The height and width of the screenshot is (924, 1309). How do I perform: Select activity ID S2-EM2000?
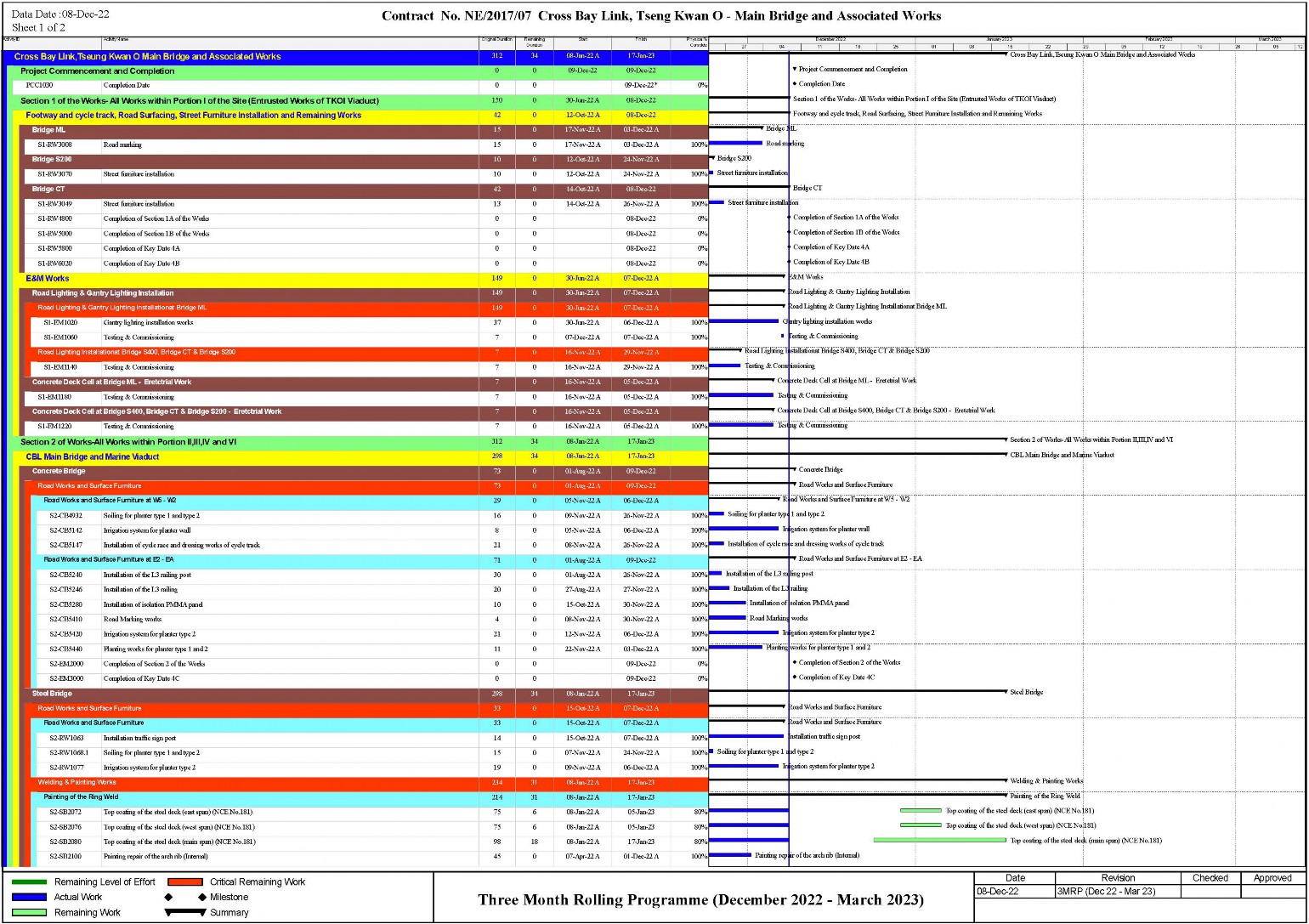[66, 664]
